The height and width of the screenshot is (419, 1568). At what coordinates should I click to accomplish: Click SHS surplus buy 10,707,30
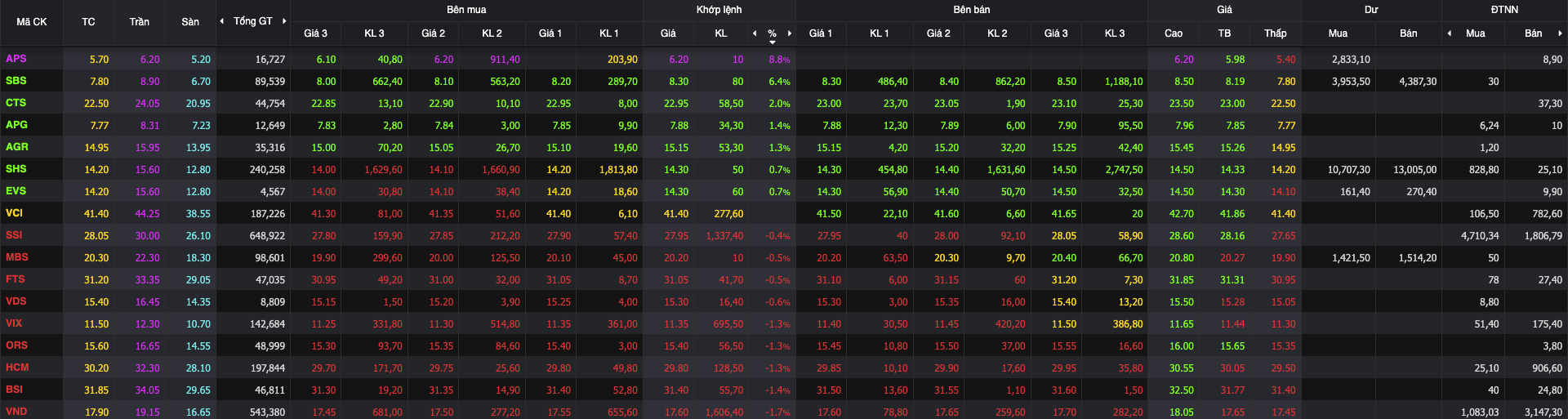click(x=1348, y=170)
